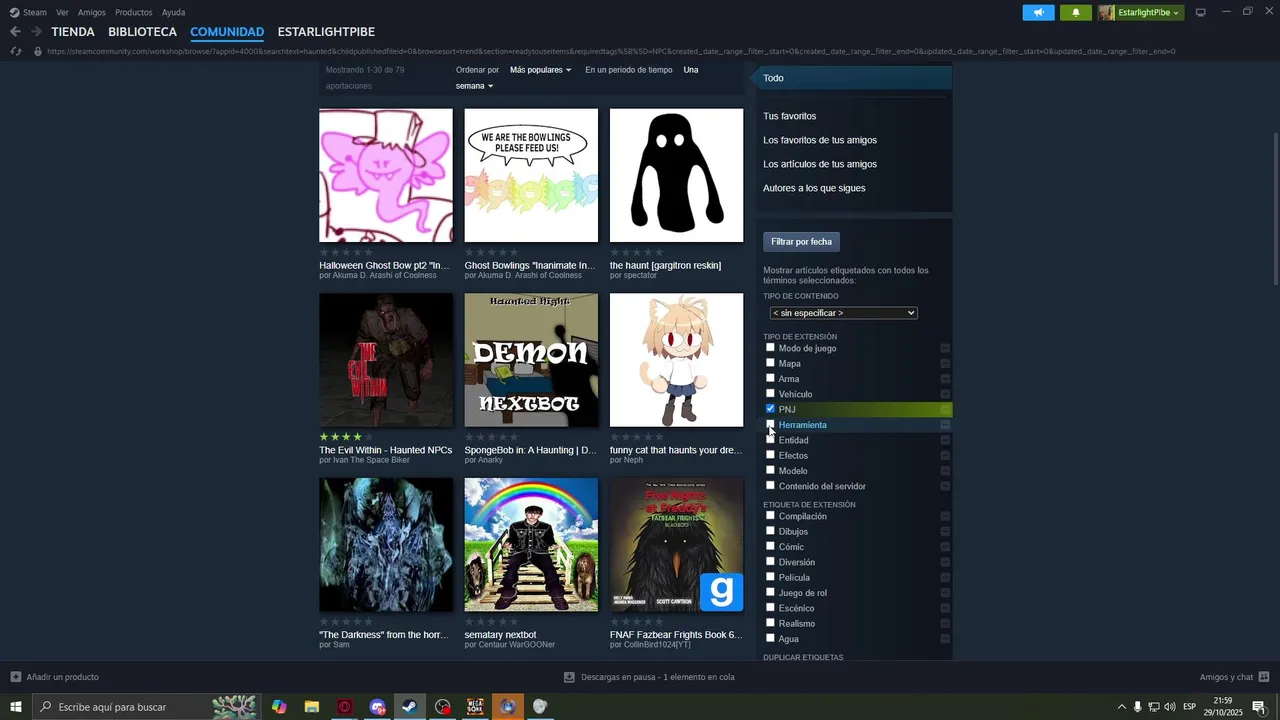
Task: Exclude the Arma tag with minus icon
Action: coord(945,379)
